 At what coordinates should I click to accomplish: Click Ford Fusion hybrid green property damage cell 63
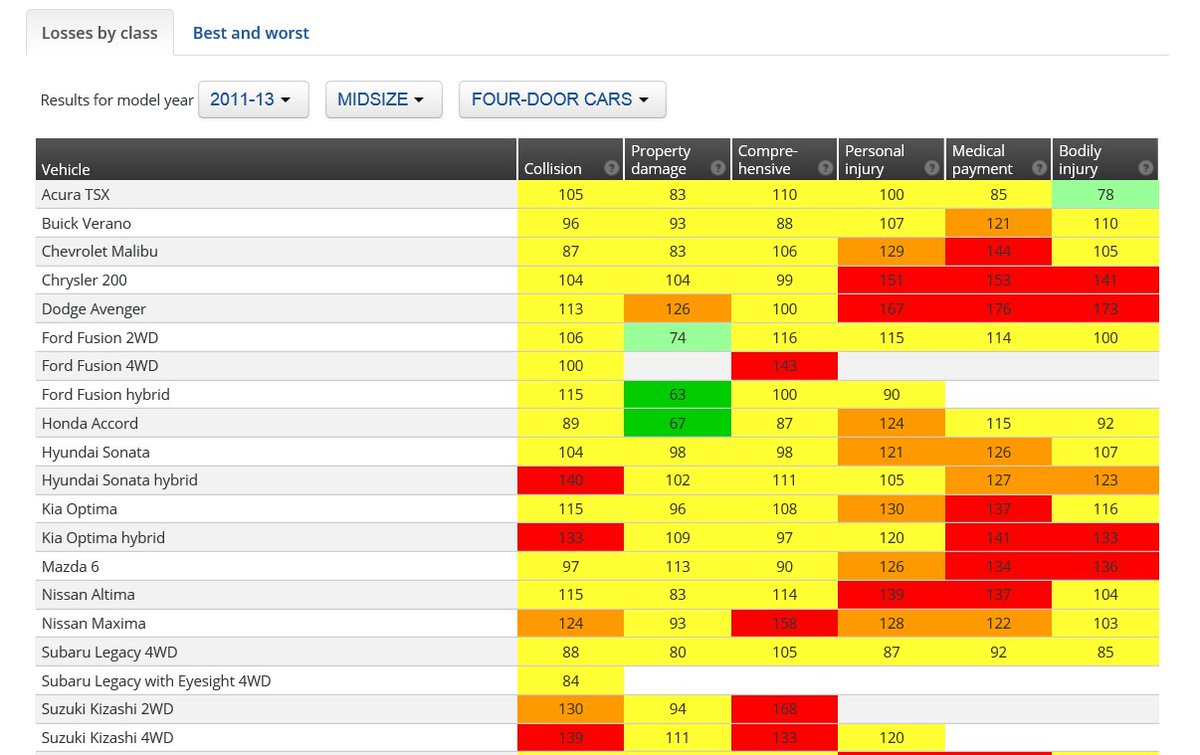point(677,394)
